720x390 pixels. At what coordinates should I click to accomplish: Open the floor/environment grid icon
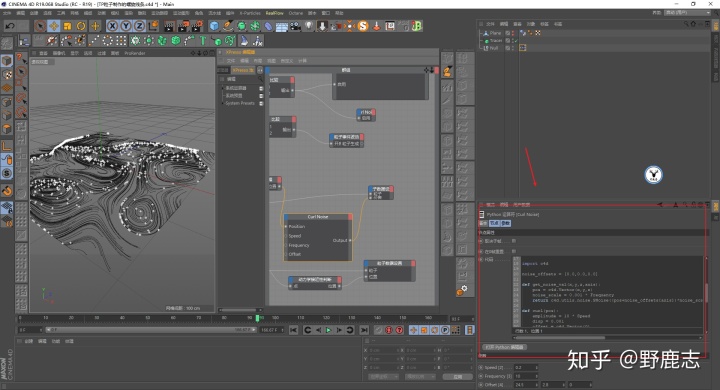[281, 26]
